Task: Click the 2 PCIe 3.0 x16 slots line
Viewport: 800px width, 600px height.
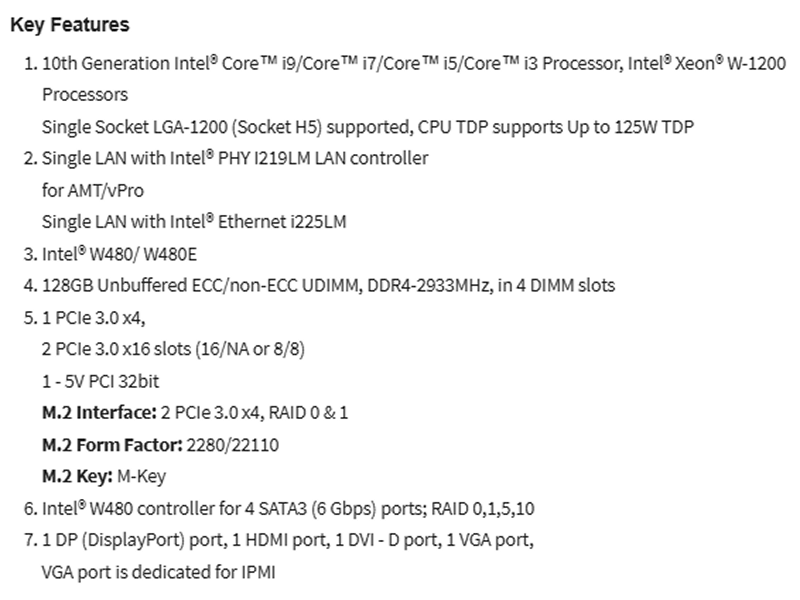Action: click(173, 349)
